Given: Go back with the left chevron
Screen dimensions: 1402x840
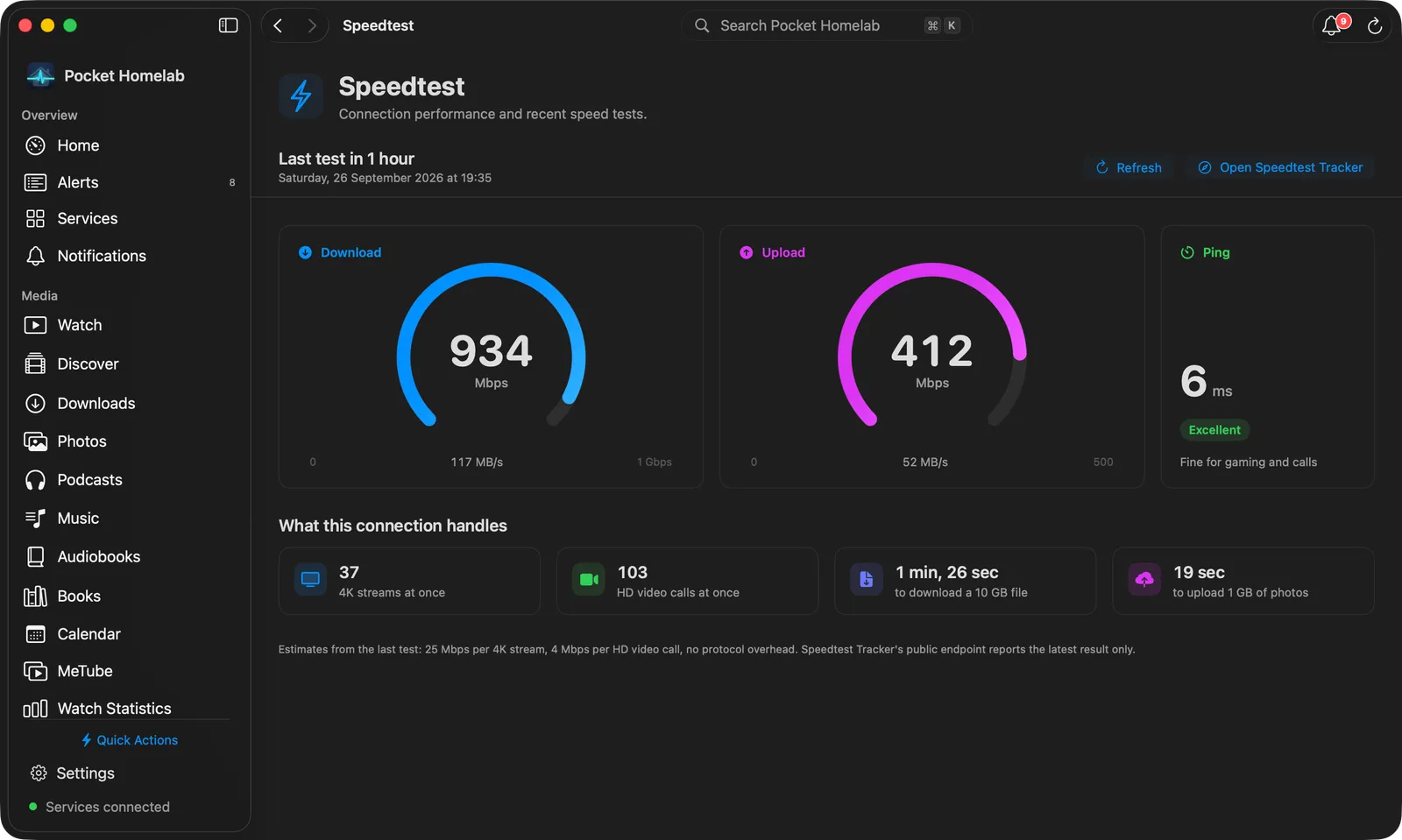Looking at the screenshot, I should point(278,25).
